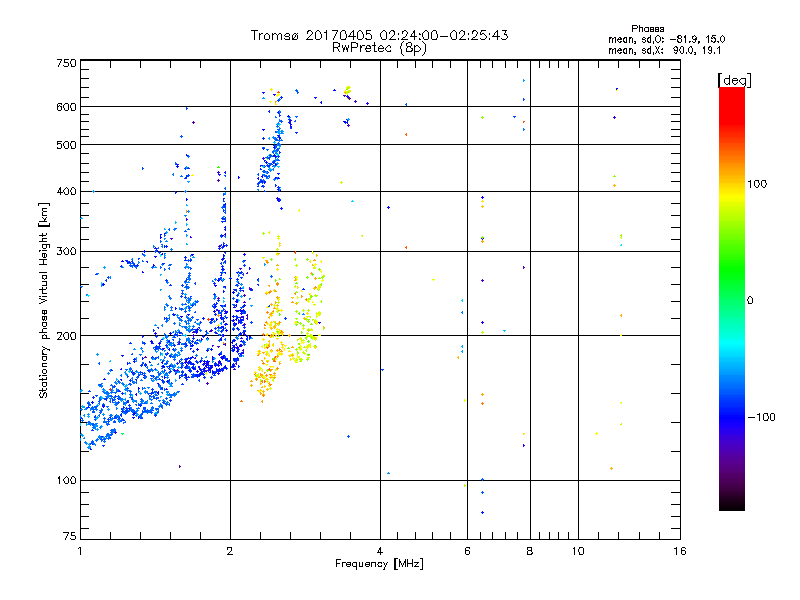Viewport: 800px width, 600px height.
Task: Click the x-axis label 'Frequency [MHz]'
Action: 379,564
